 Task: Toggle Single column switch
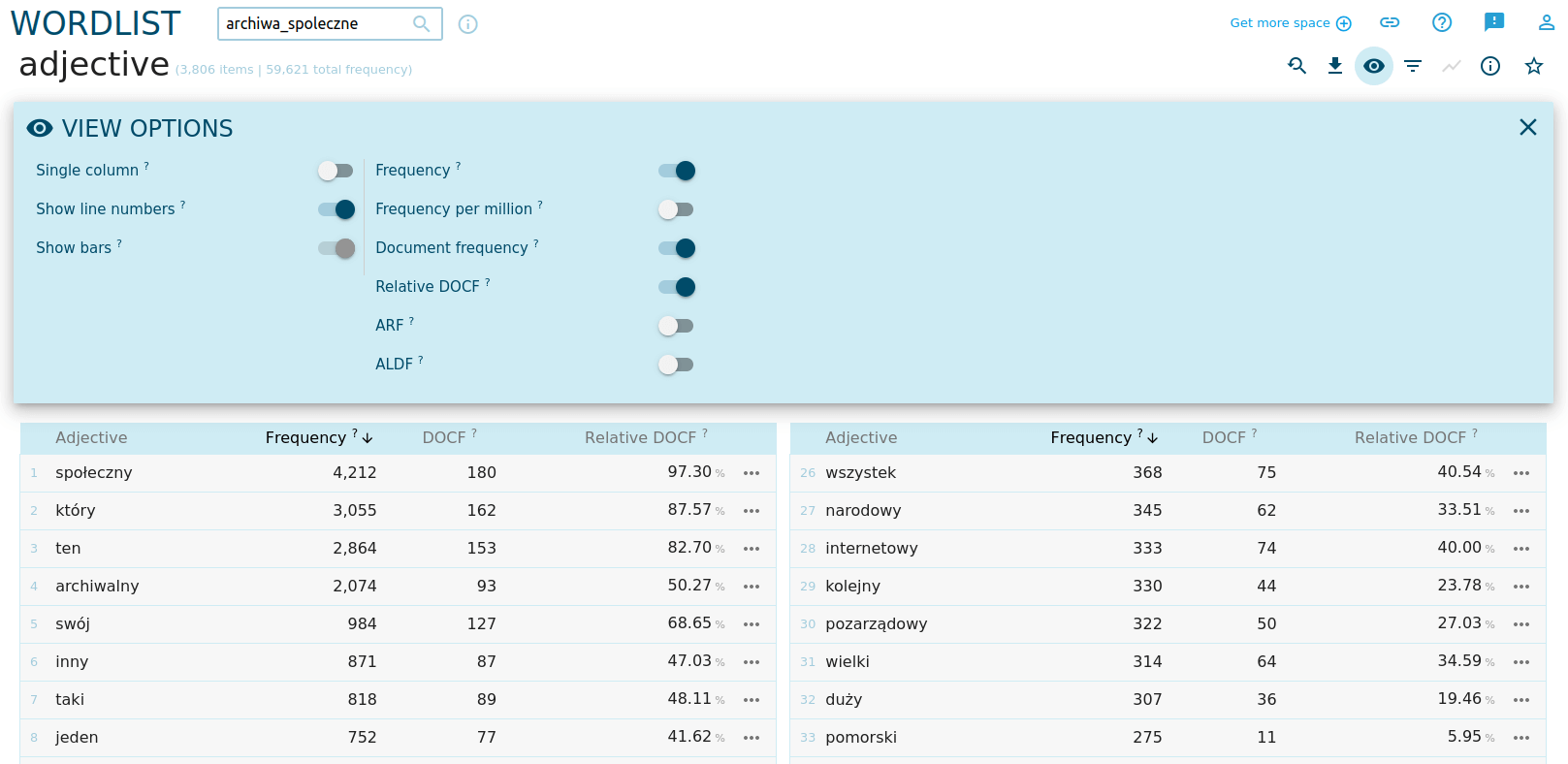[x=336, y=171]
